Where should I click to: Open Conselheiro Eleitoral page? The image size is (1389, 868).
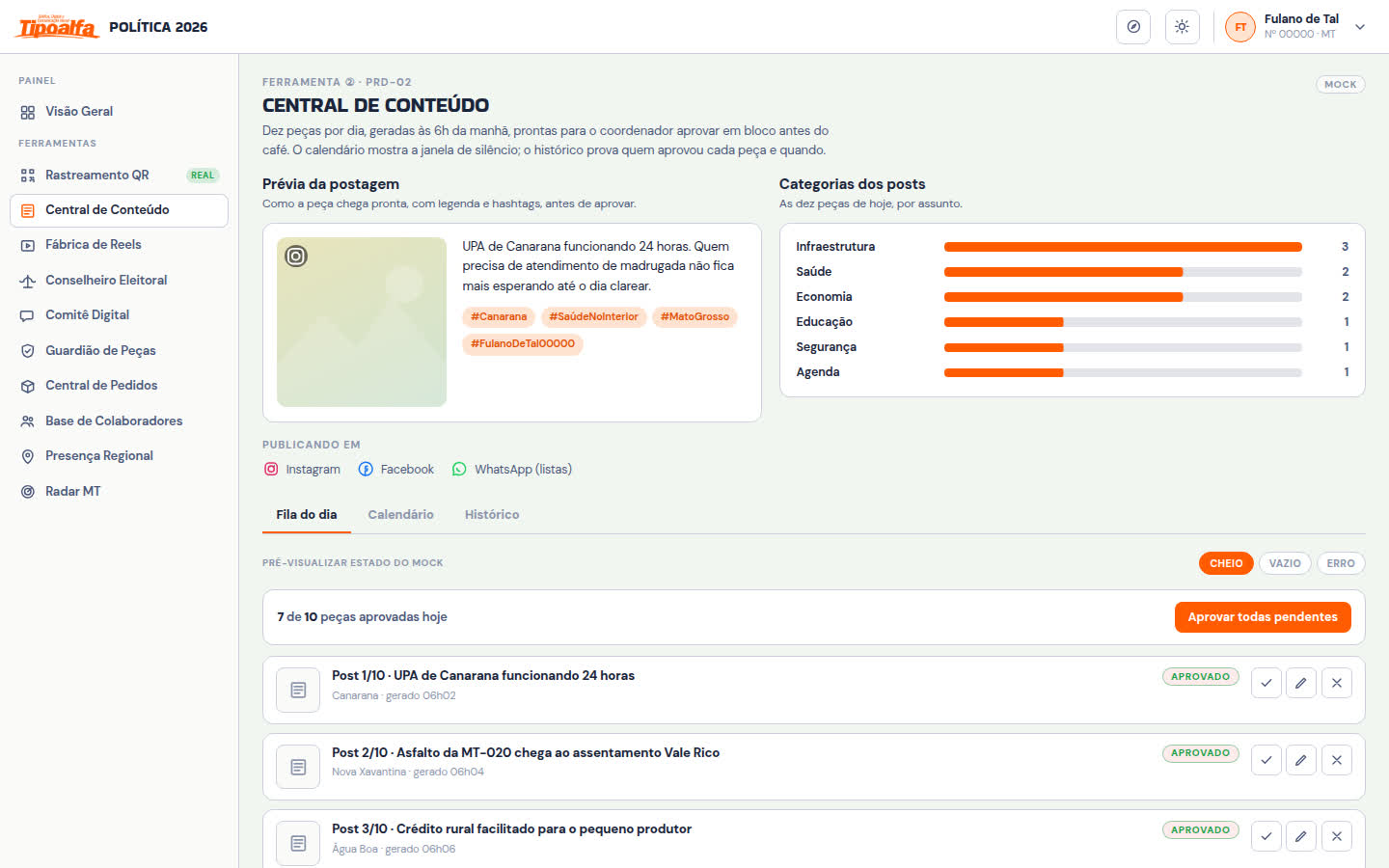coord(119,281)
